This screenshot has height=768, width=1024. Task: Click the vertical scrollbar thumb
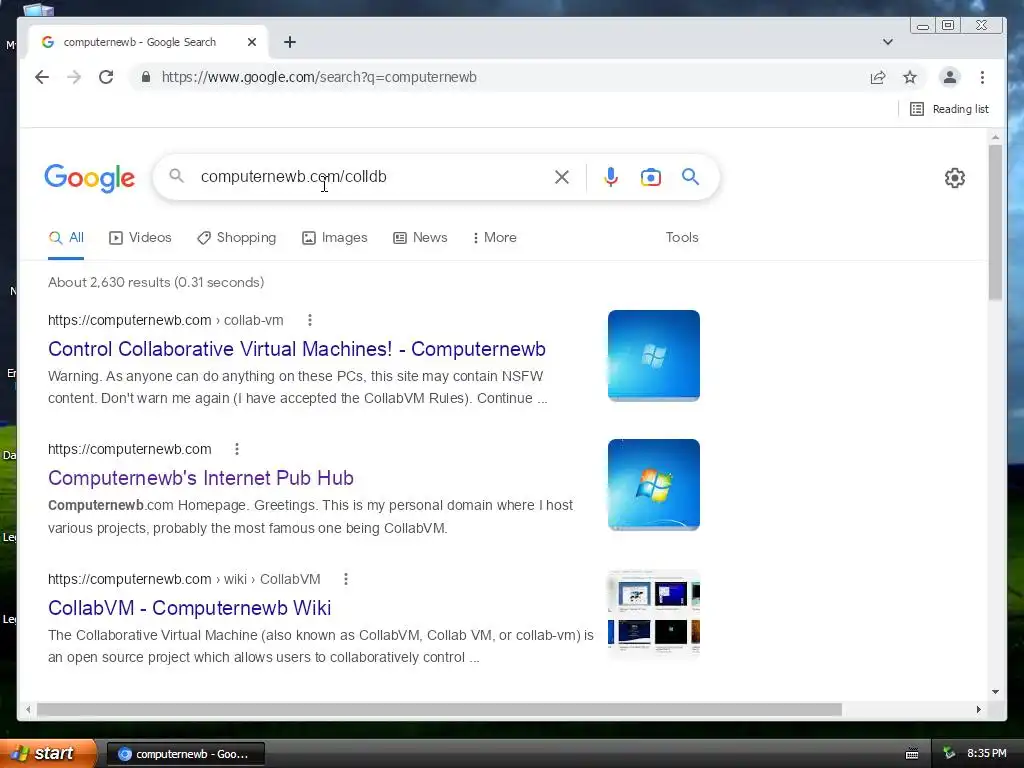coord(995,222)
